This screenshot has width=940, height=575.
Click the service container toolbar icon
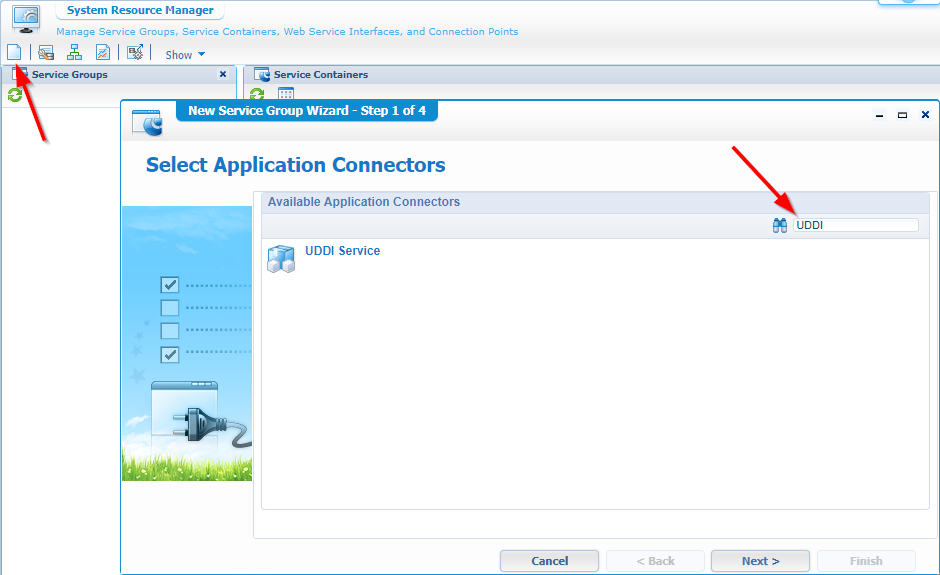click(46, 52)
